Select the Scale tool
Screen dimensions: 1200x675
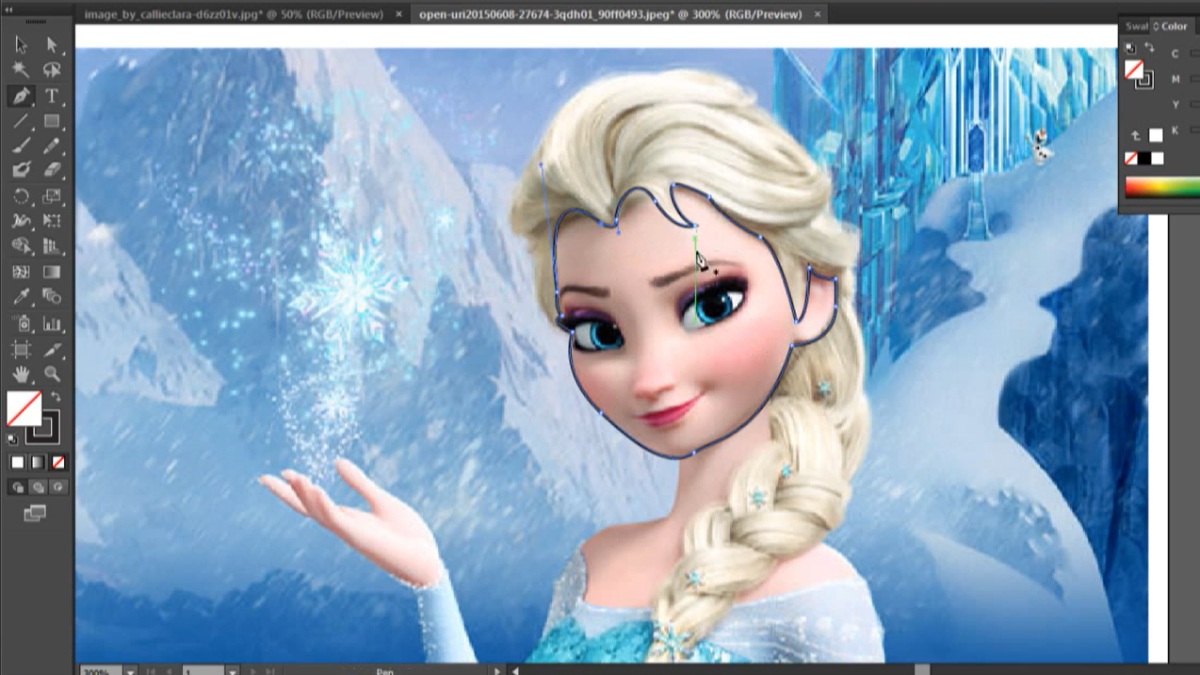pos(52,196)
